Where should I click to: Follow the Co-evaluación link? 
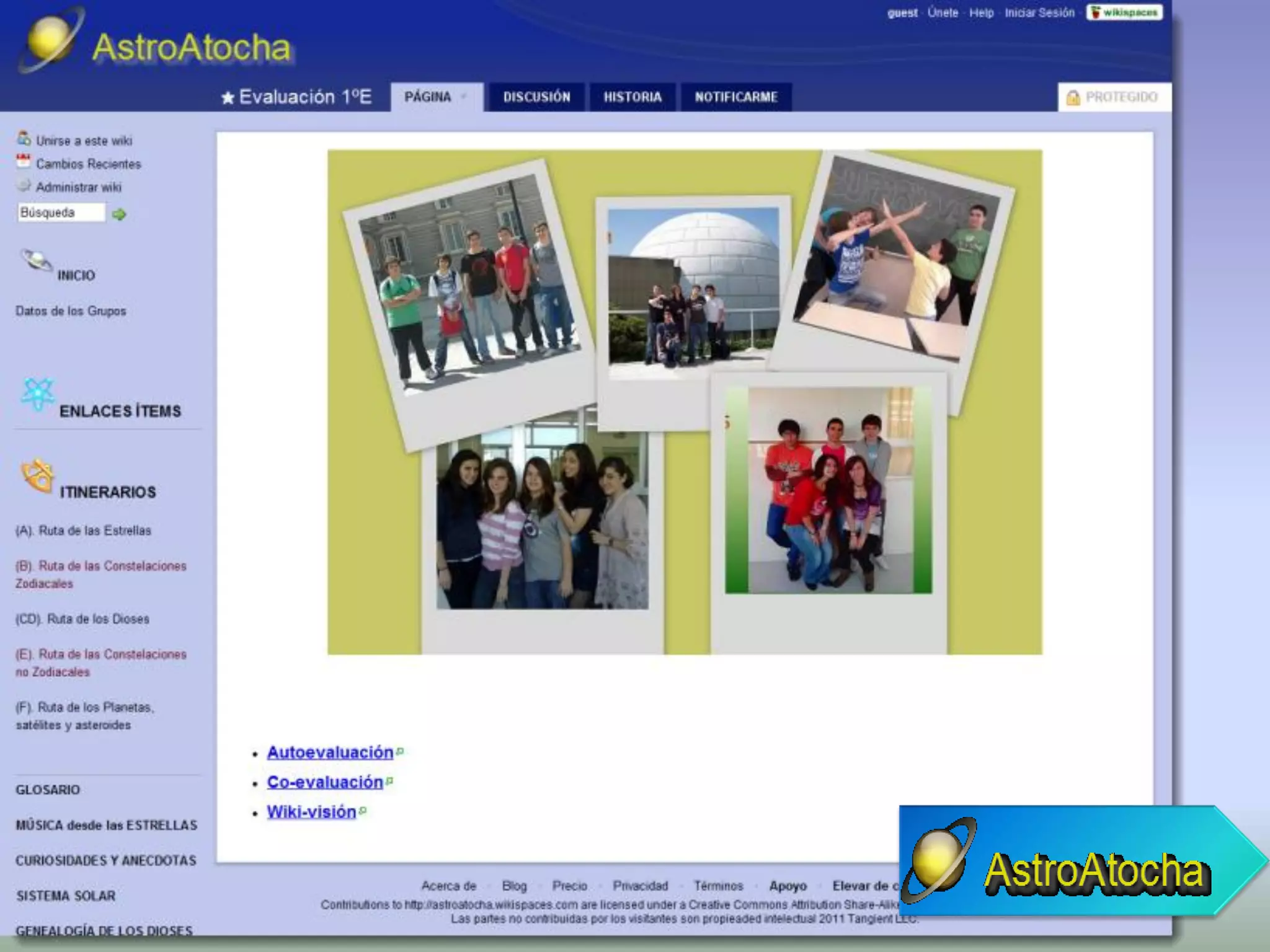coord(325,782)
